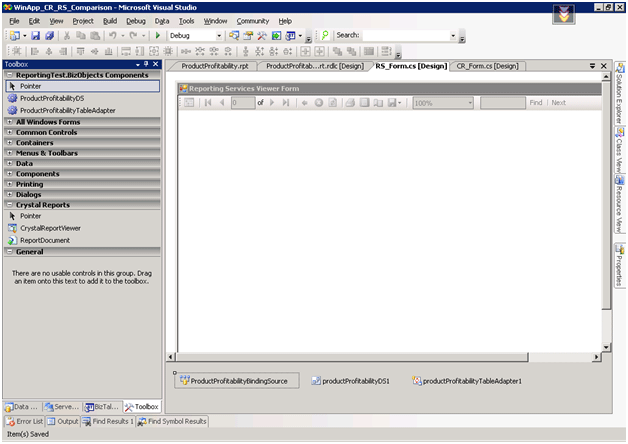Switch to CR_Form.cs [Design] tab

coord(487,66)
